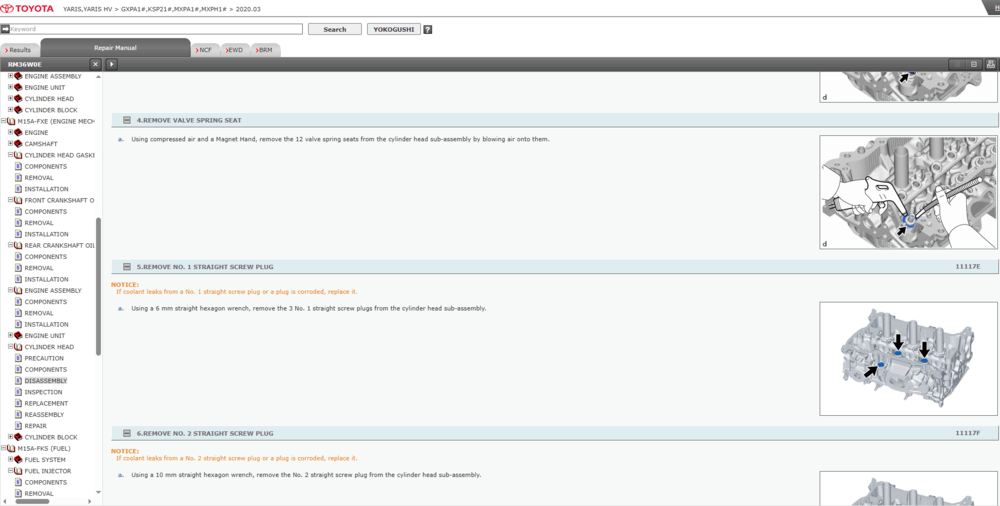Collapse section 4 Remove Valve Spring Seat

[127, 120]
